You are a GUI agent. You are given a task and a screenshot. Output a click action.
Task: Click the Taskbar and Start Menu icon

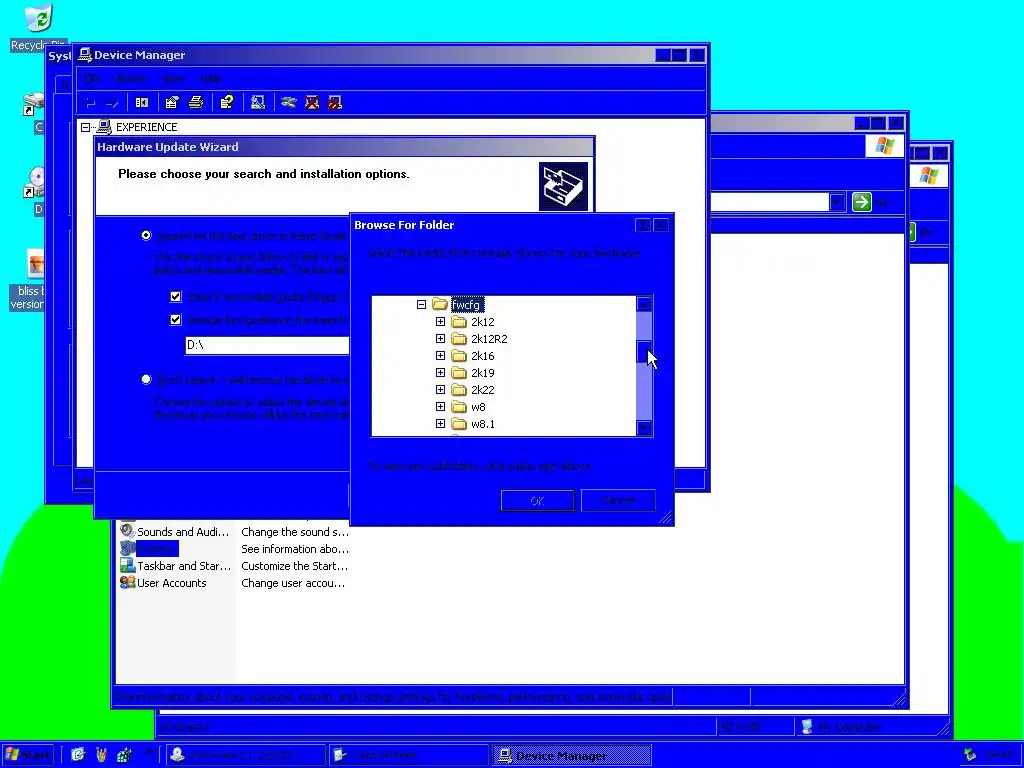tap(127, 566)
